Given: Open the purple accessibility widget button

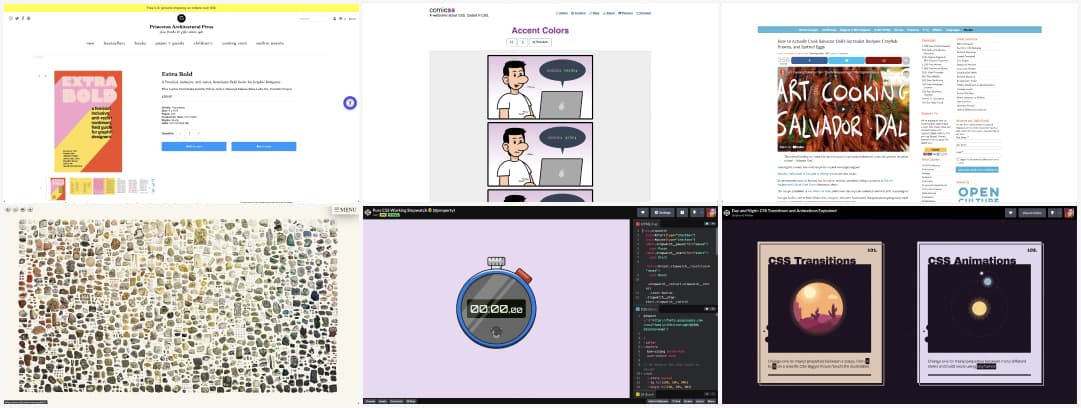Looking at the screenshot, I should point(350,103).
